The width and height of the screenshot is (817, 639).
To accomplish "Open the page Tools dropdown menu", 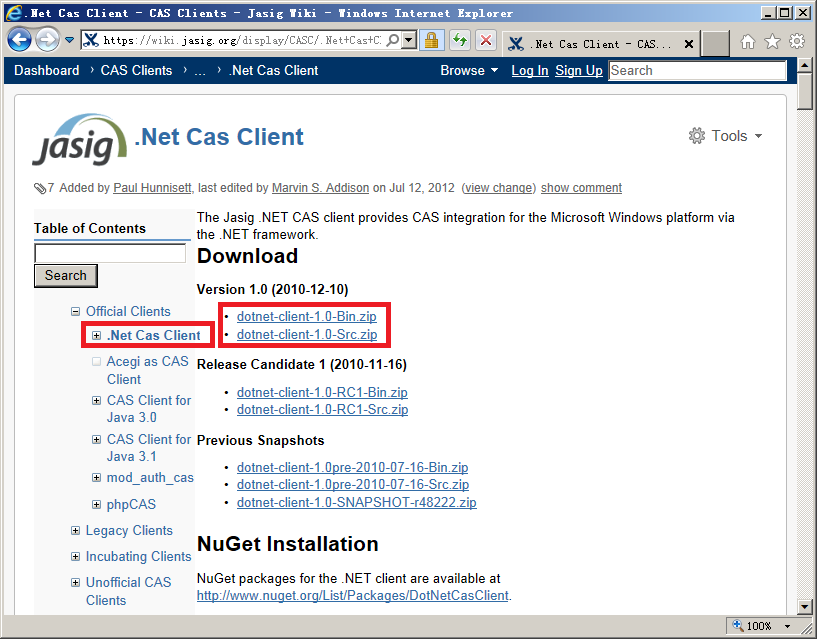I will click(725, 136).
